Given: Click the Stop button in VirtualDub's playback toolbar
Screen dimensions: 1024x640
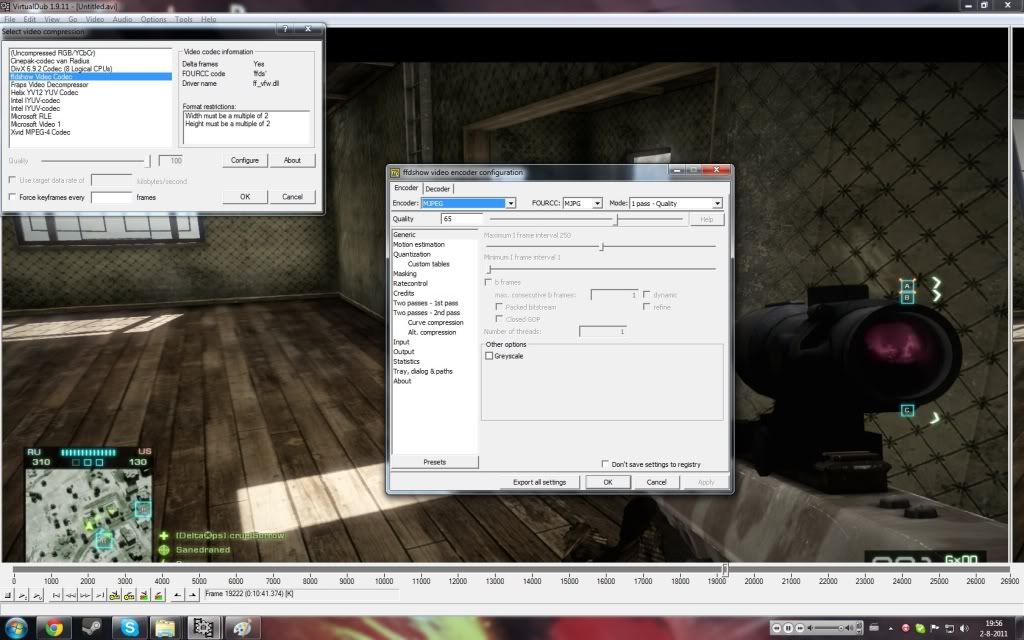Looking at the screenshot, I should point(8,595).
